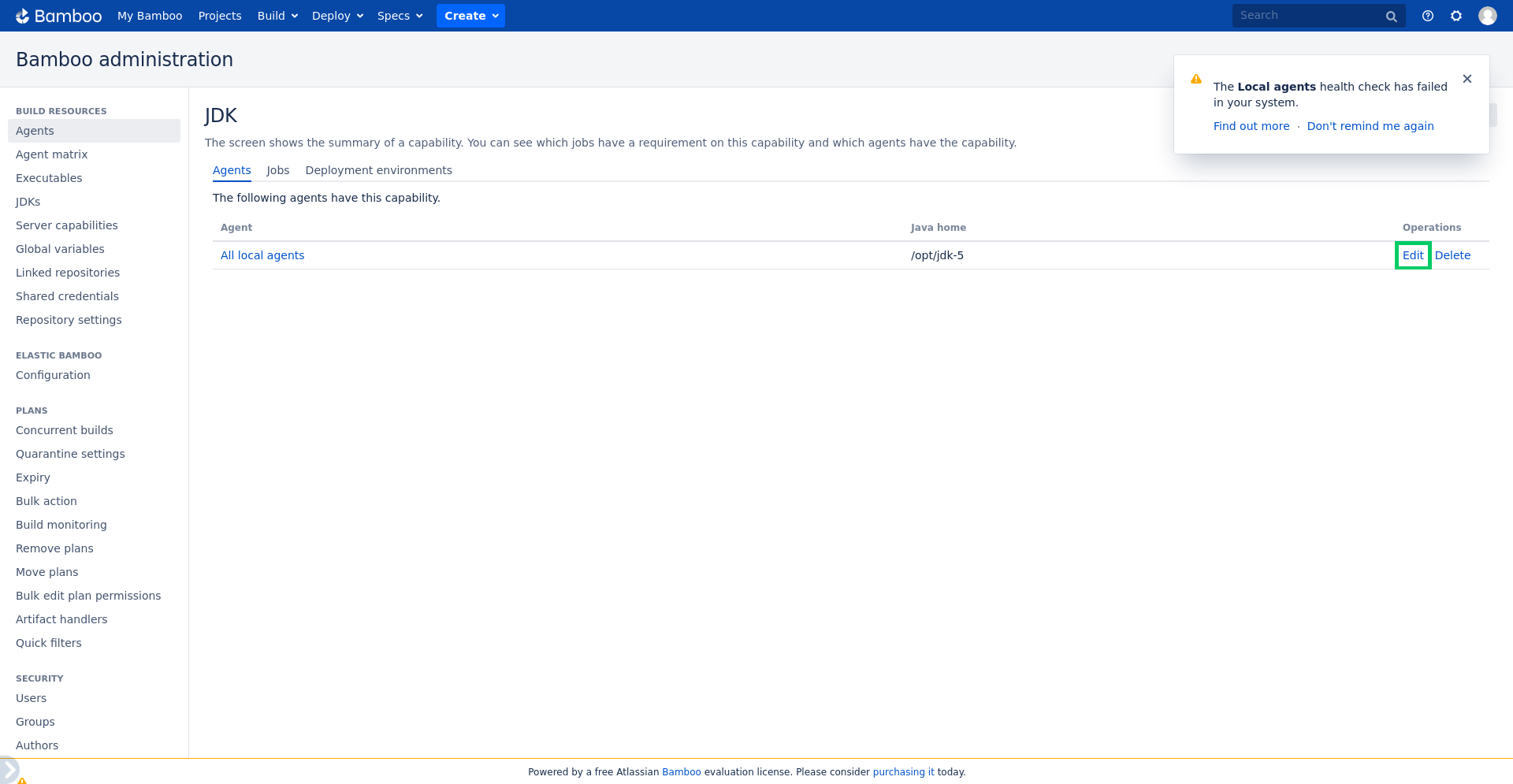Click purchasing it link in footer

(x=903, y=772)
